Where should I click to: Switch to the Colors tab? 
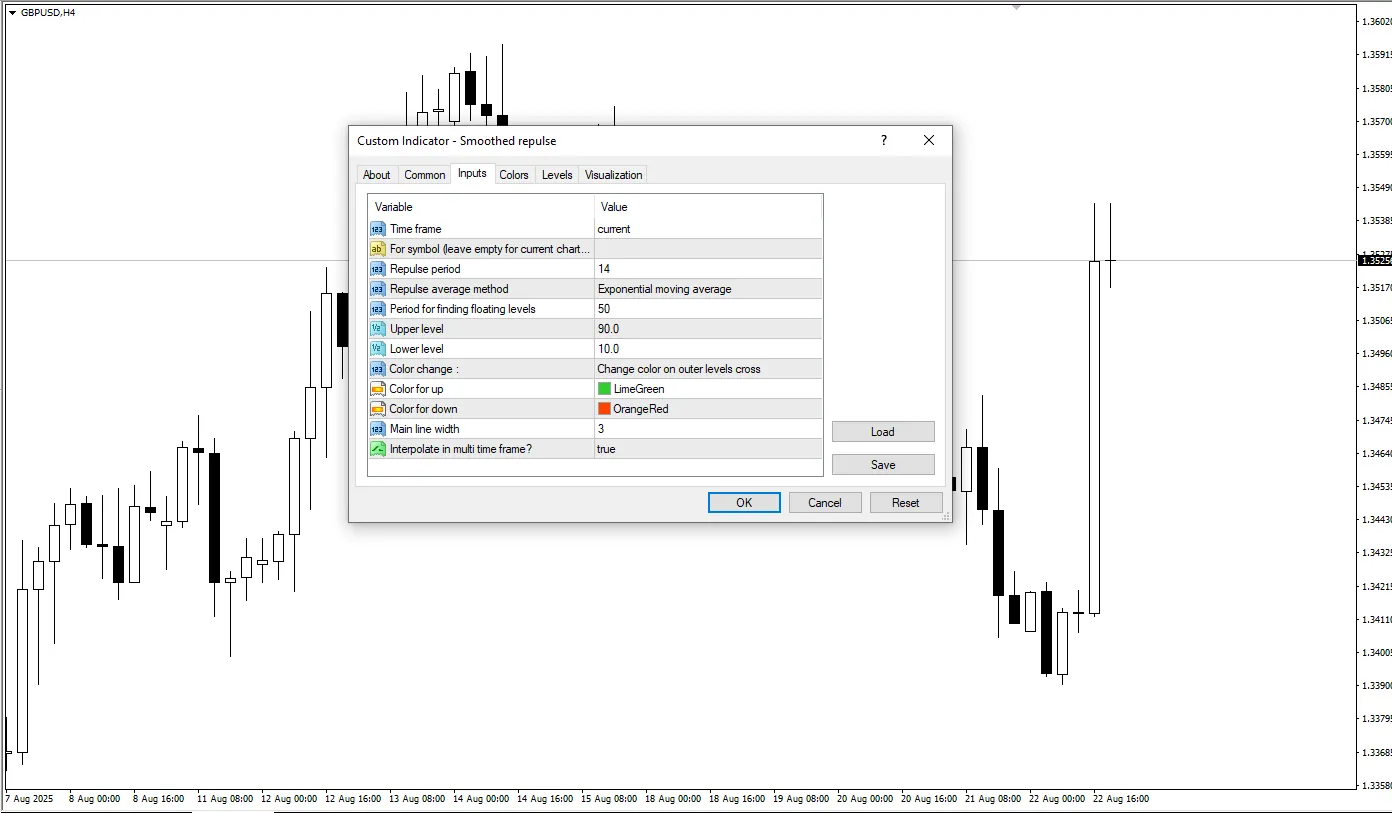(513, 175)
